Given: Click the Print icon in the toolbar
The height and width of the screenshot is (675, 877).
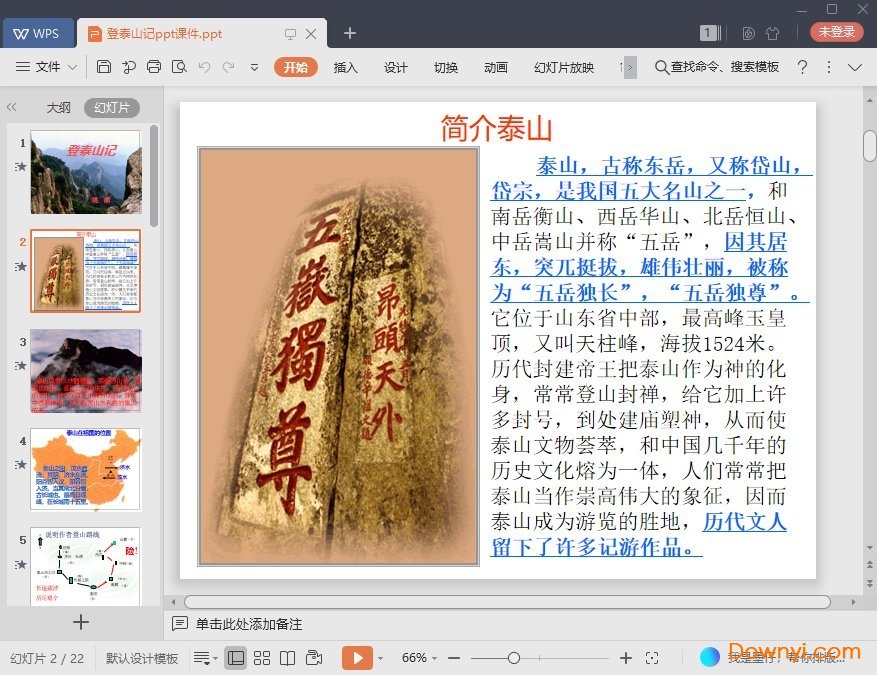Looking at the screenshot, I should [154, 67].
